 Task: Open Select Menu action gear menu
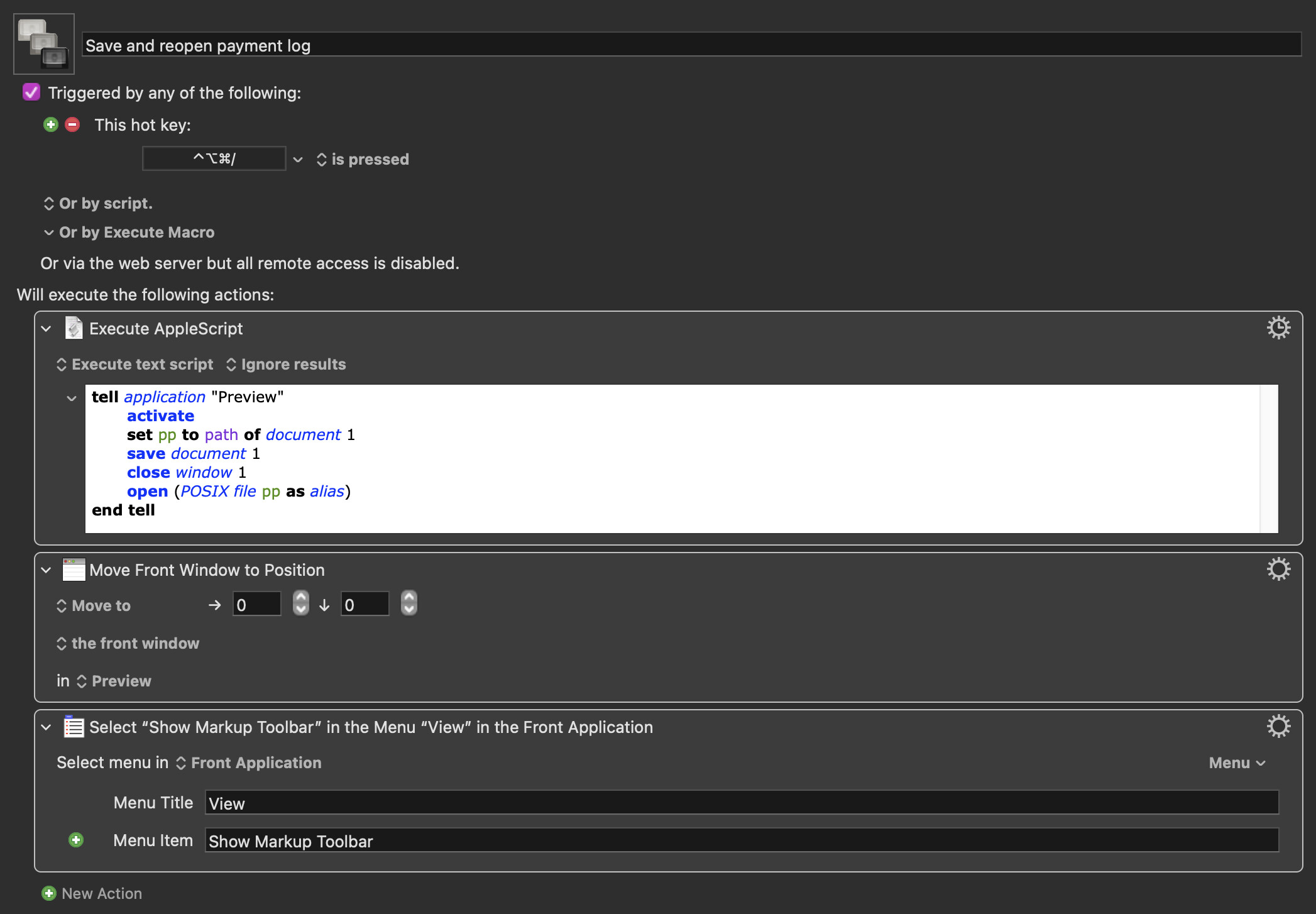(1278, 727)
